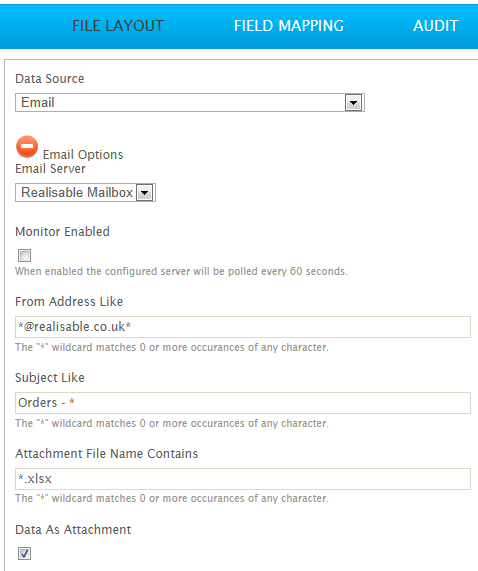Open the Data Source dropdown arrow
The width and height of the screenshot is (478, 571).
click(353, 103)
